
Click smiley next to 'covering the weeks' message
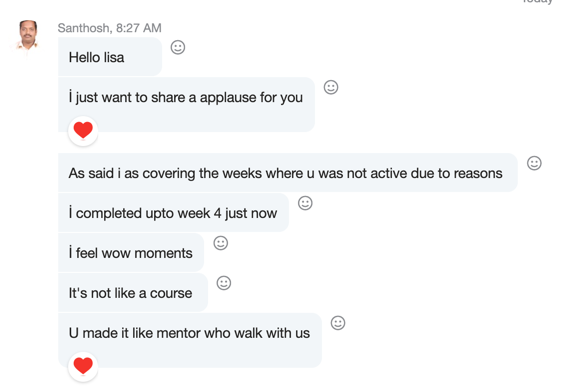tap(534, 163)
